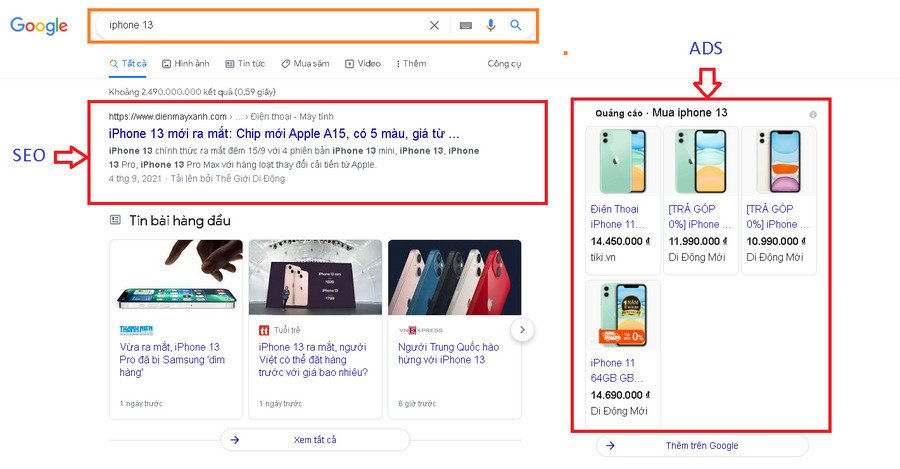Click next arrow in top stories carousel
Image resolution: width=900 pixels, height=469 pixels.
522,329
